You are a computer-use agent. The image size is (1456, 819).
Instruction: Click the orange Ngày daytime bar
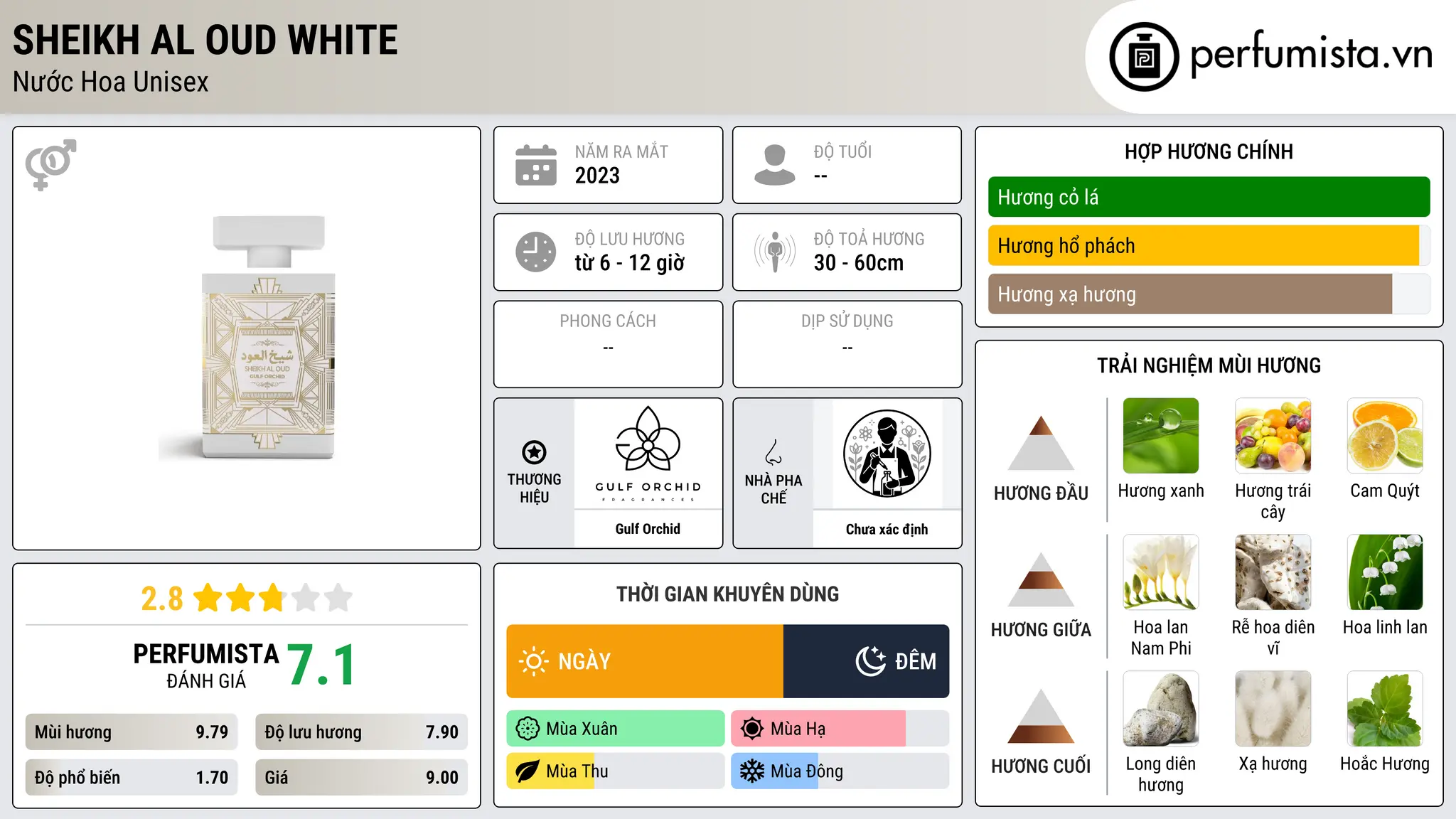tap(645, 661)
